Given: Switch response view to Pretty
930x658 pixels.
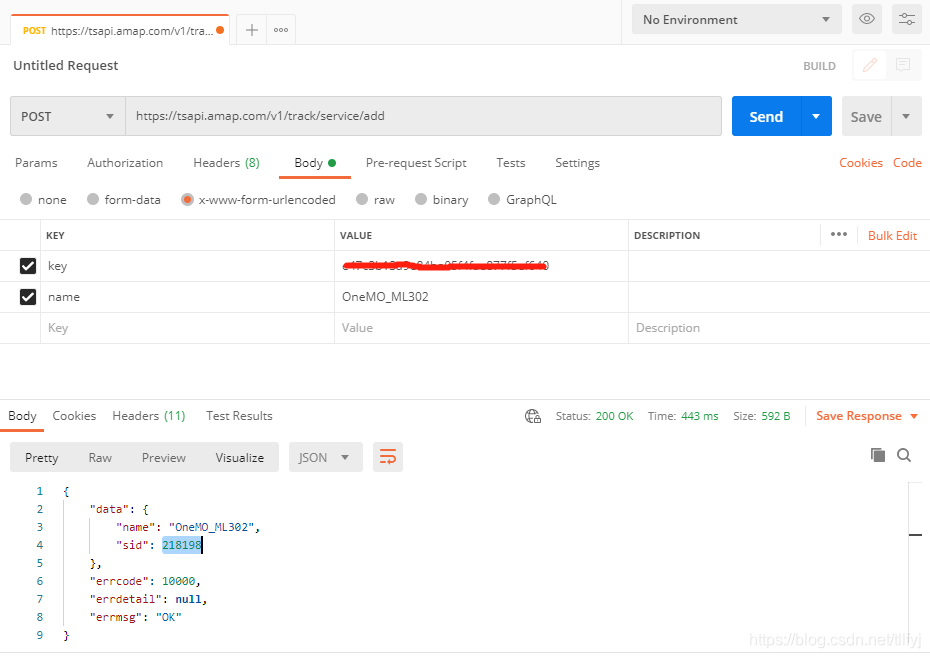Looking at the screenshot, I should [x=42, y=457].
